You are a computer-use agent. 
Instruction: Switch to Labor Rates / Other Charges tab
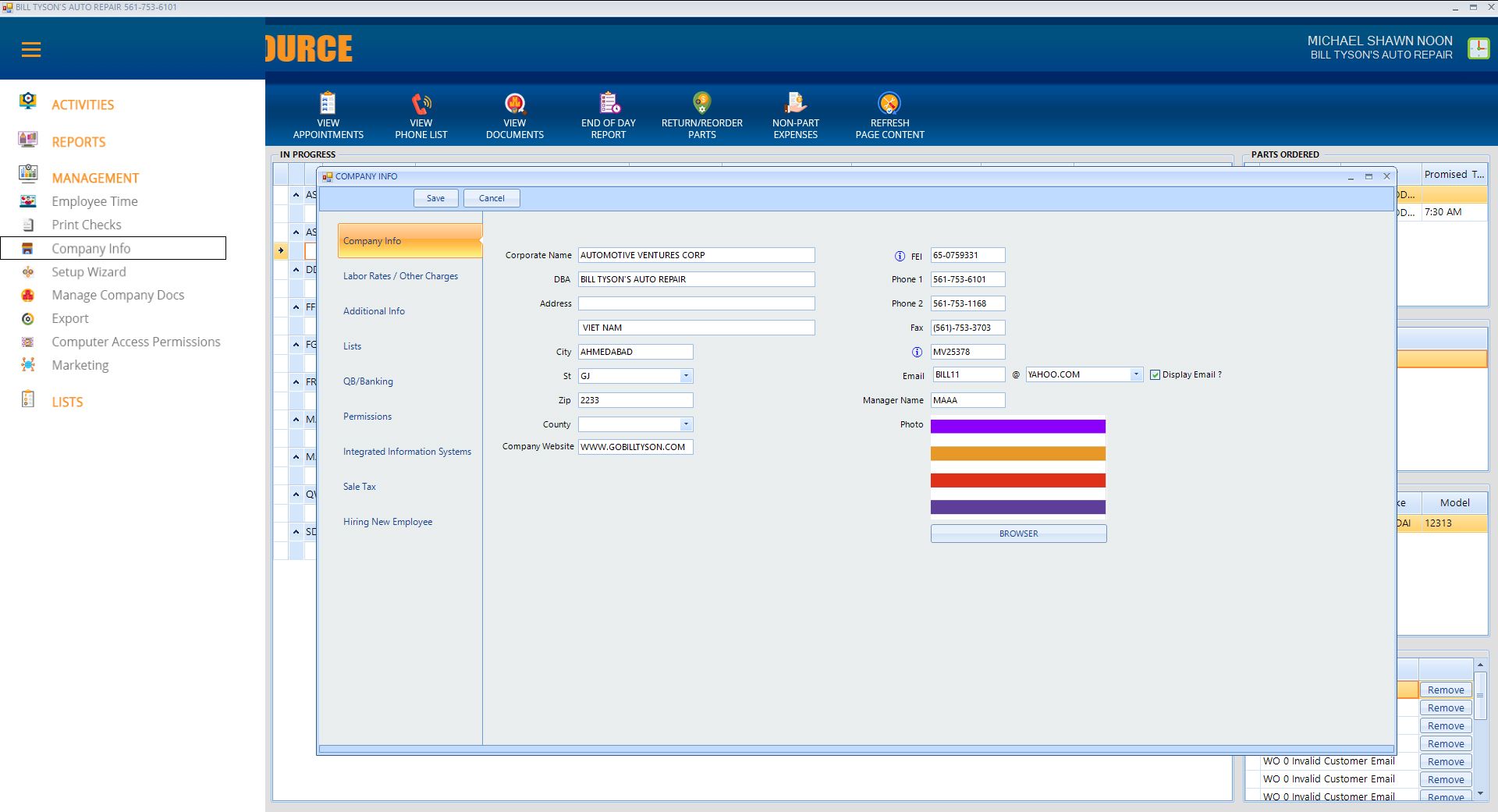pos(400,276)
